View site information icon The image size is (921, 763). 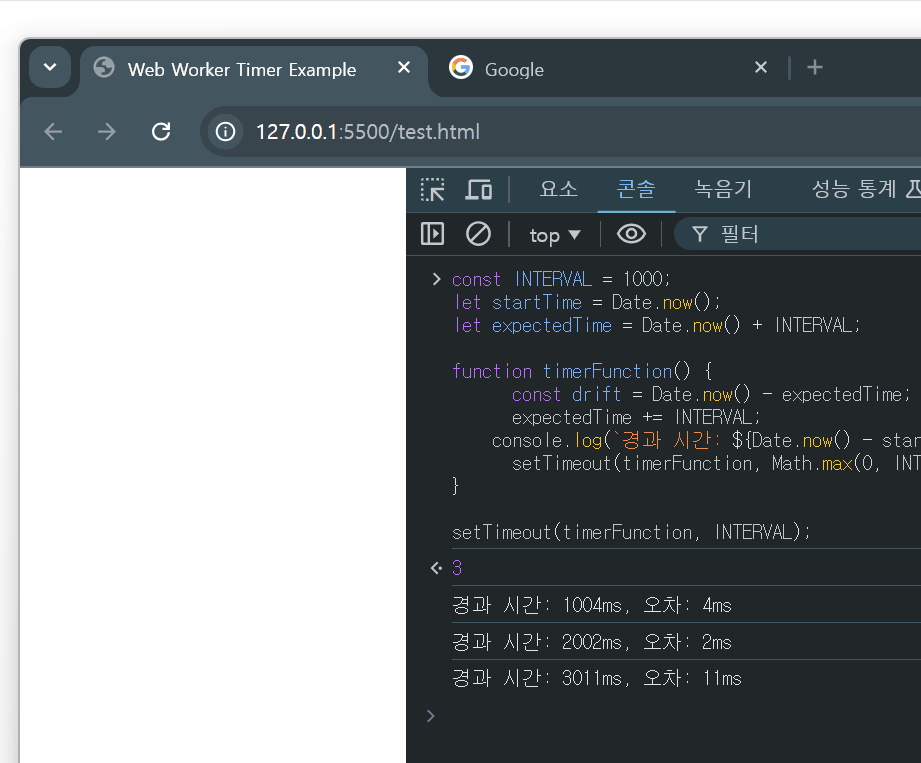tap(226, 132)
